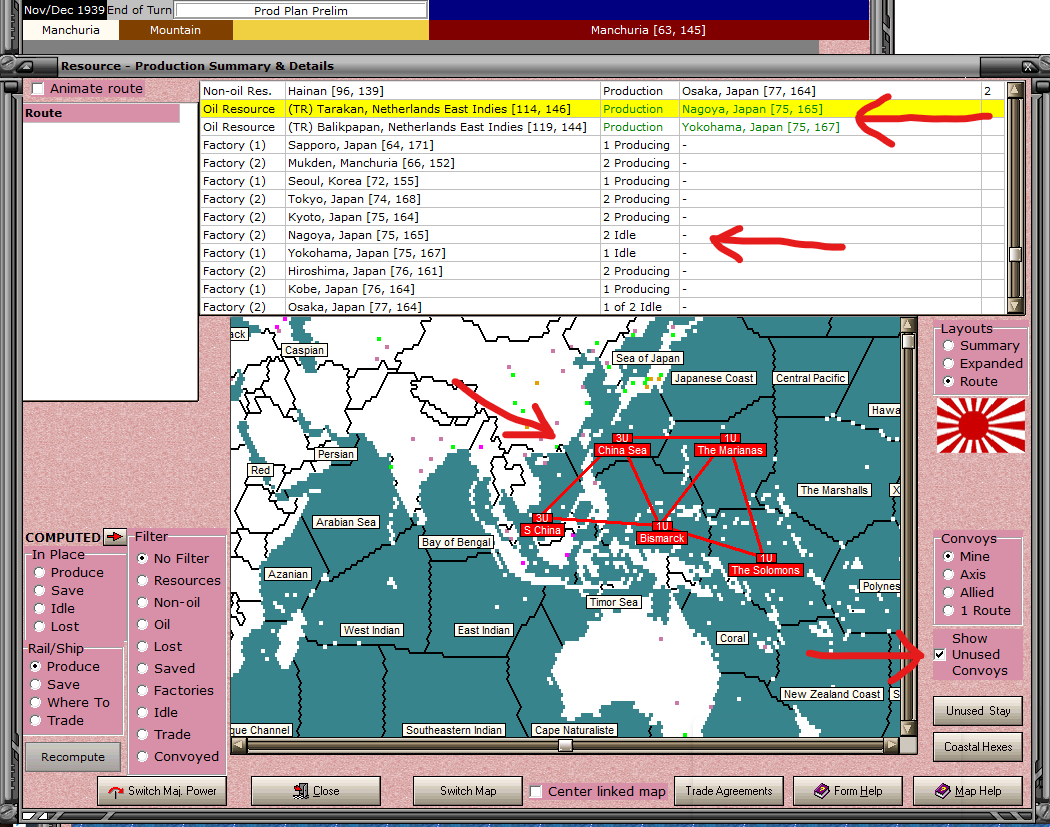Image resolution: width=1050 pixels, height=827 pixels.
Task: Click map horizontal scrollbar thumb
Action: [566, 745]
